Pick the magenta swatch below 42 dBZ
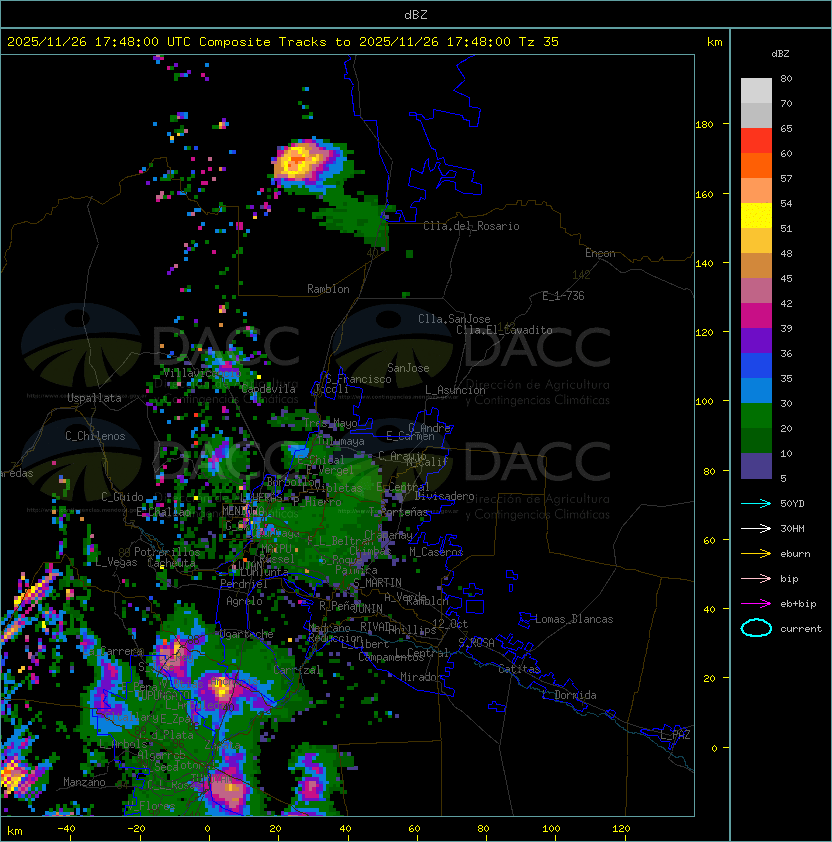The width and height of the screenshot is (832, 842). [x=756, y=316]
